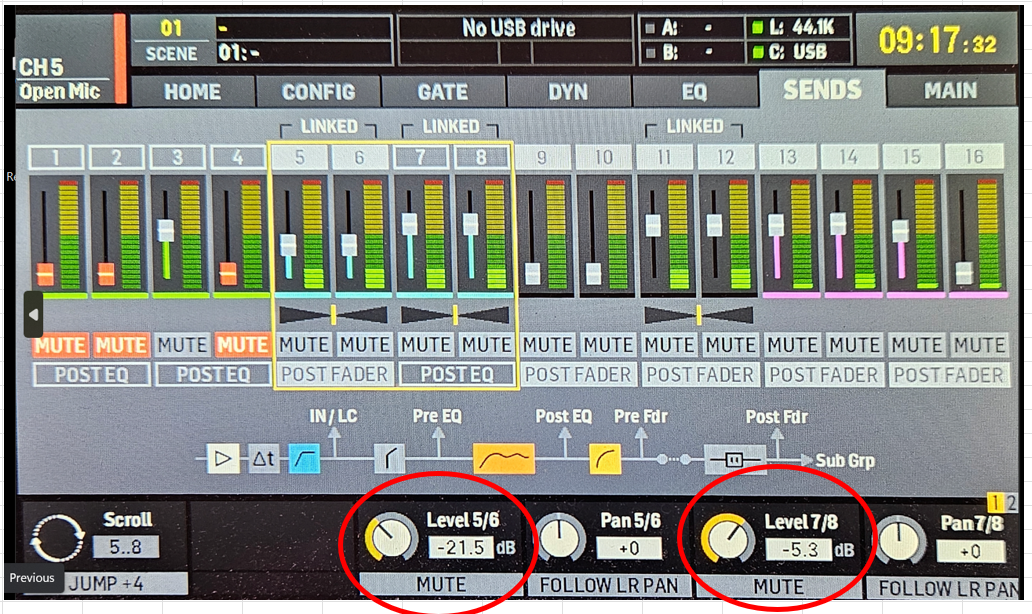Image resolution: width=1032 pixels, height=614 pixels.
Task: Click the Level 7/8 value field -5.3
Action: [x=799, y=550]
